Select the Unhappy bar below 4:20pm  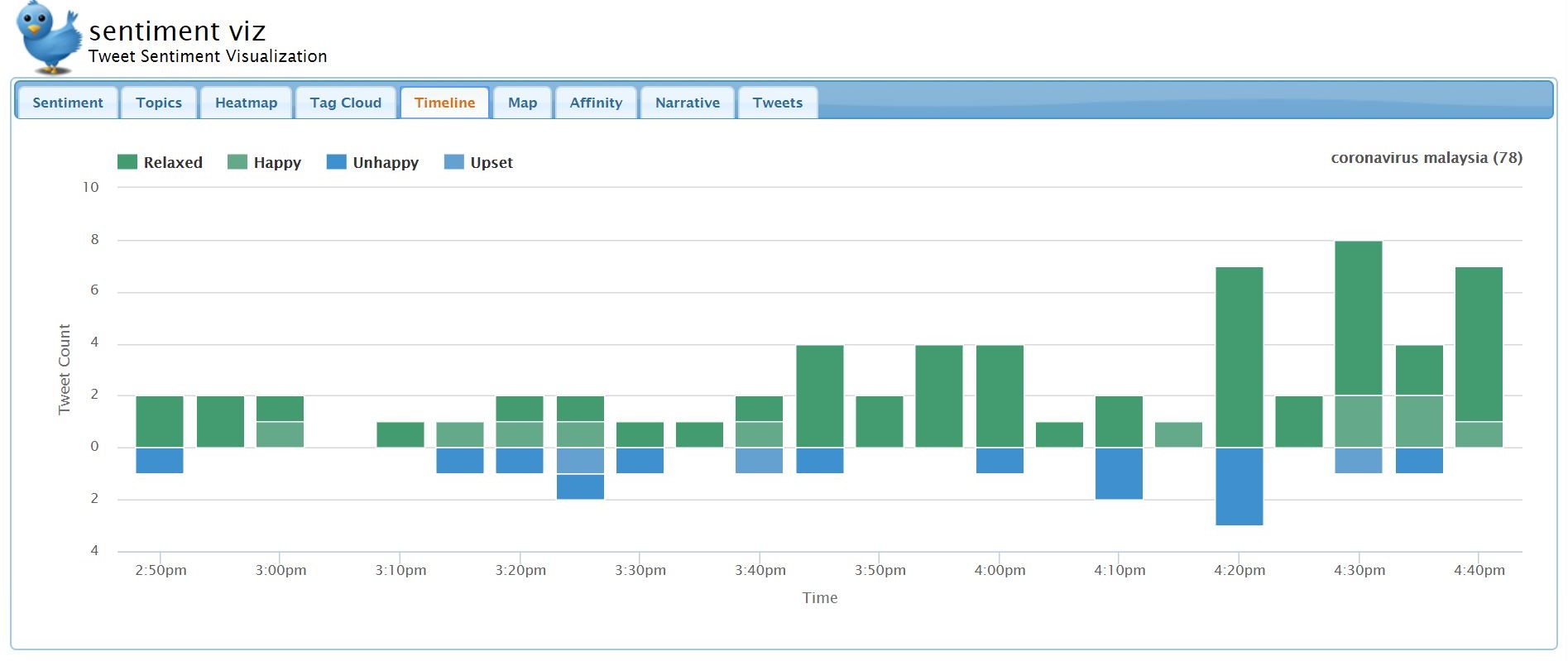tap(1240, 486)
